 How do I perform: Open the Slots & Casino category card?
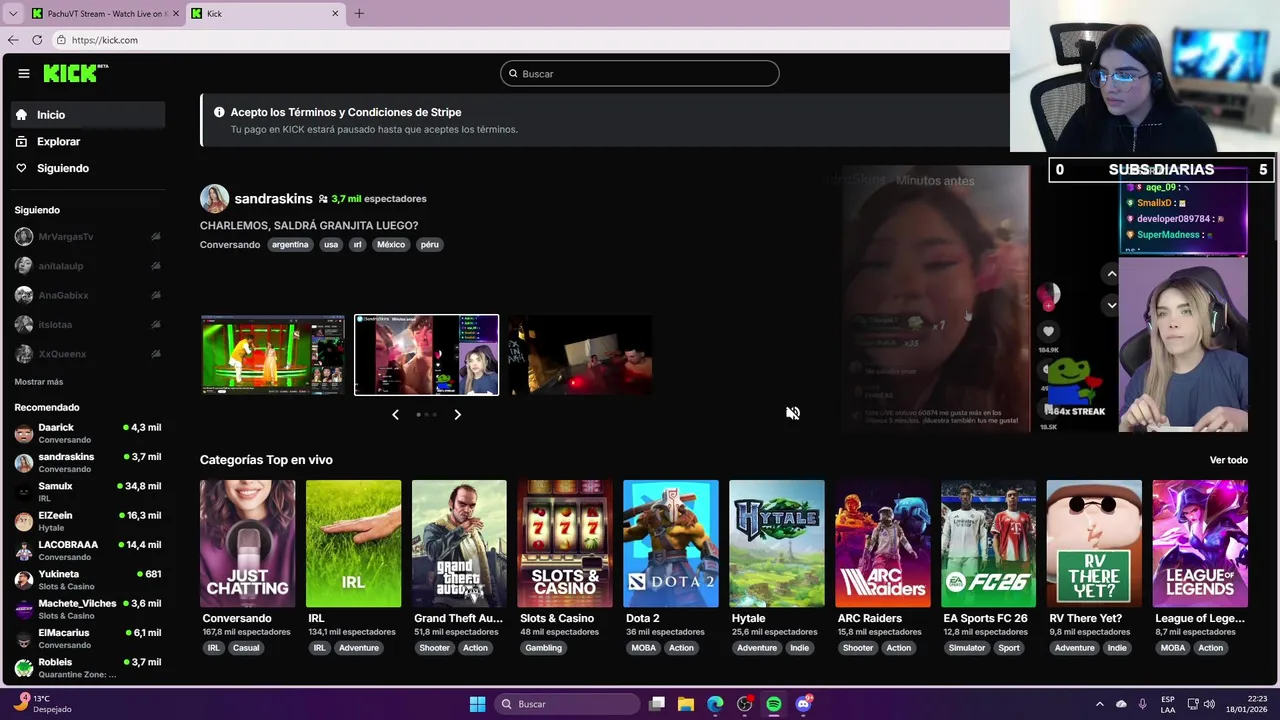point(565,544)
